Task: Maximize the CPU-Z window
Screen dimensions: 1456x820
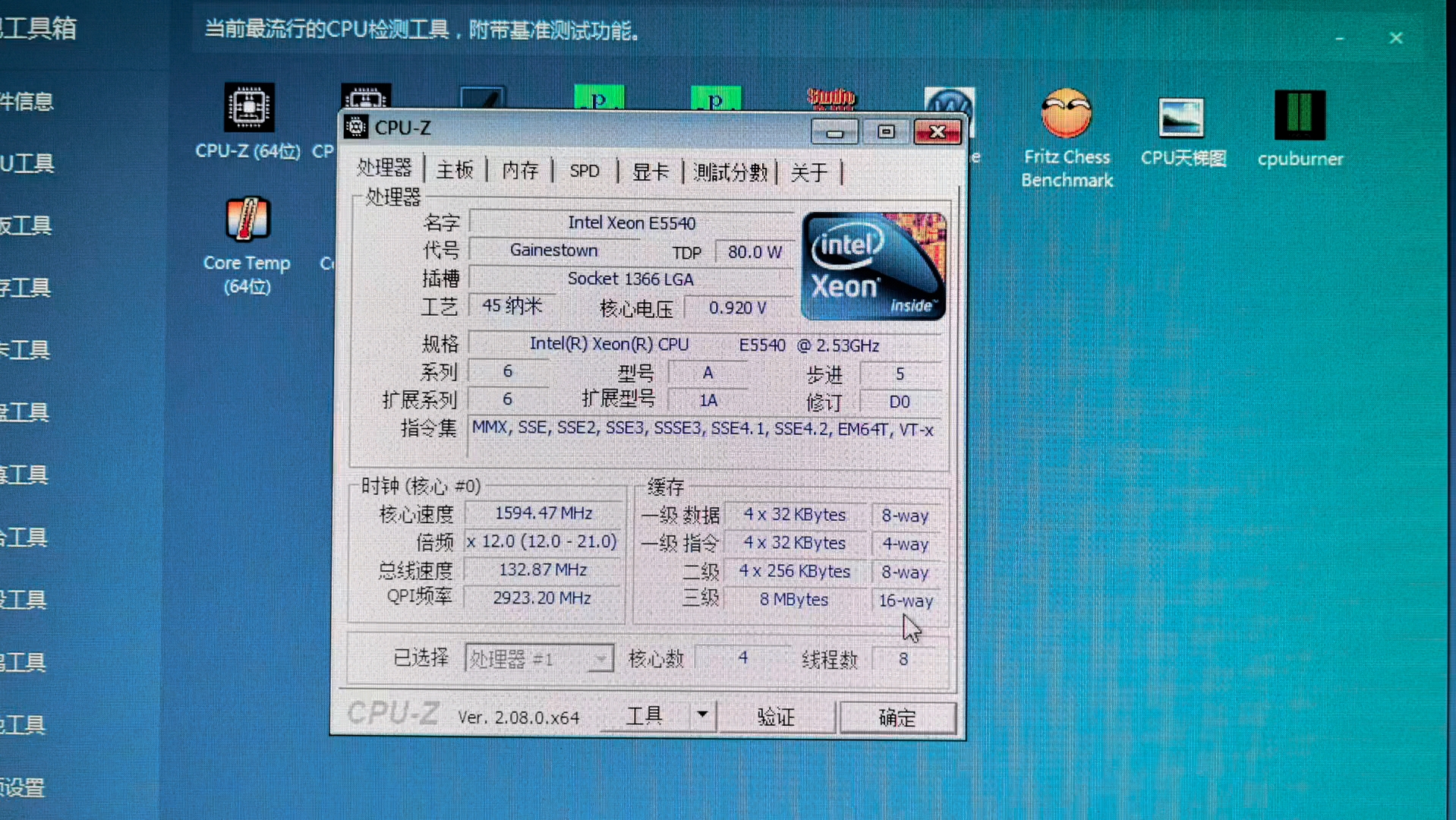Action: pyautogui.click(x=885, y=132)
